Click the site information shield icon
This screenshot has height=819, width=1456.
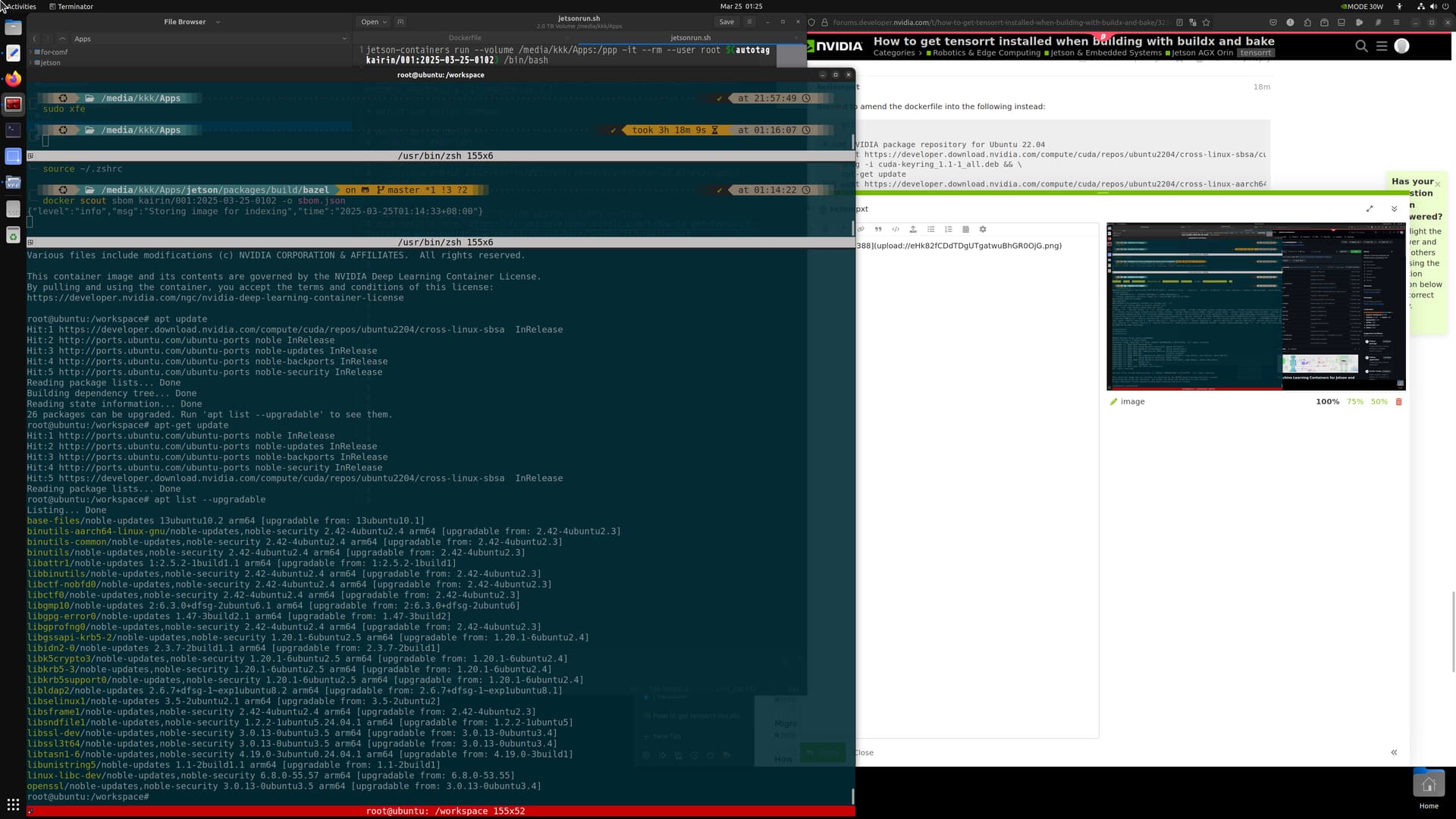(811, 22)
